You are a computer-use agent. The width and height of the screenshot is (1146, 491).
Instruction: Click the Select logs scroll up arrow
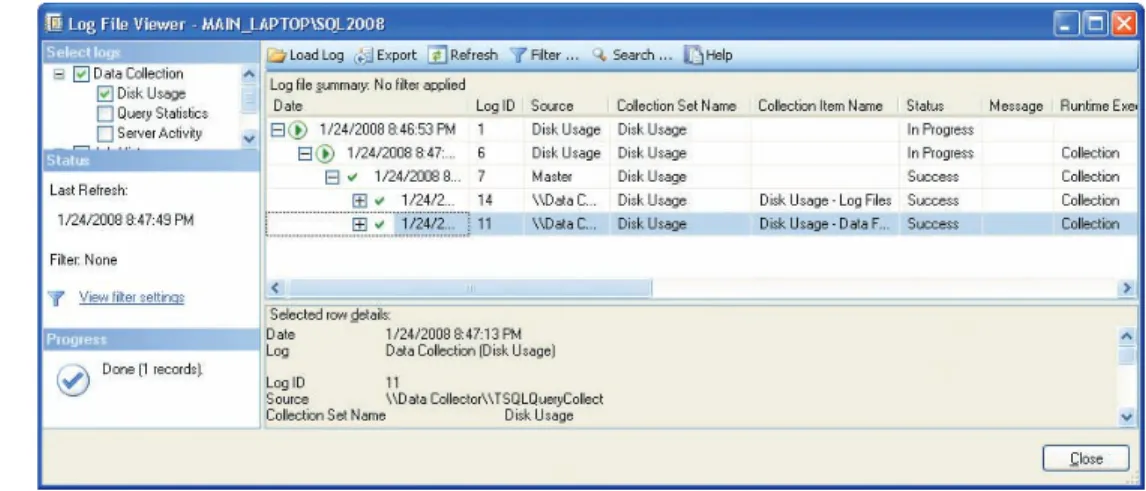click(248, 73)
